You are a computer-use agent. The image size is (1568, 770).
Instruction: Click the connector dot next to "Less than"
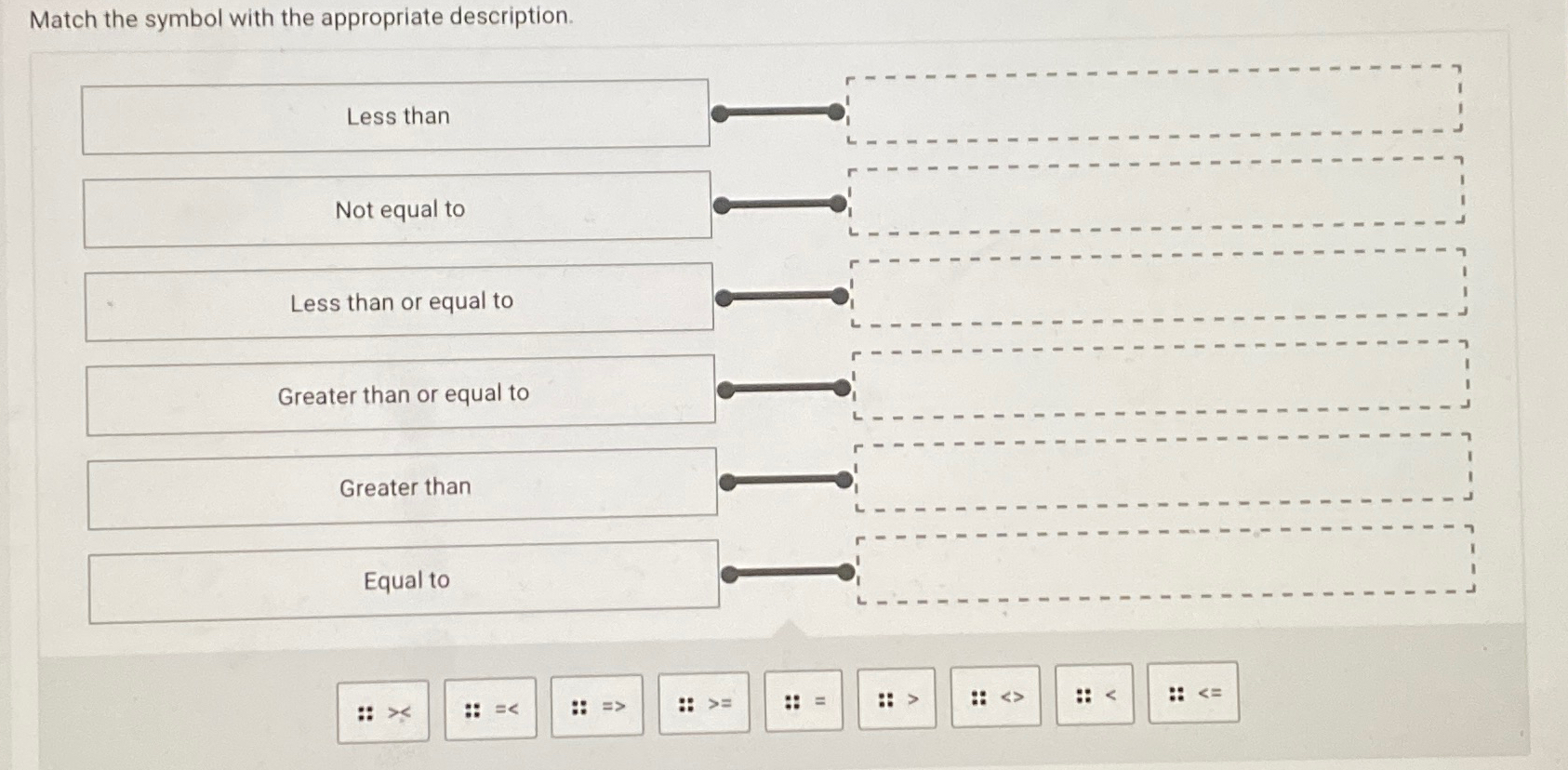(836, 112)
